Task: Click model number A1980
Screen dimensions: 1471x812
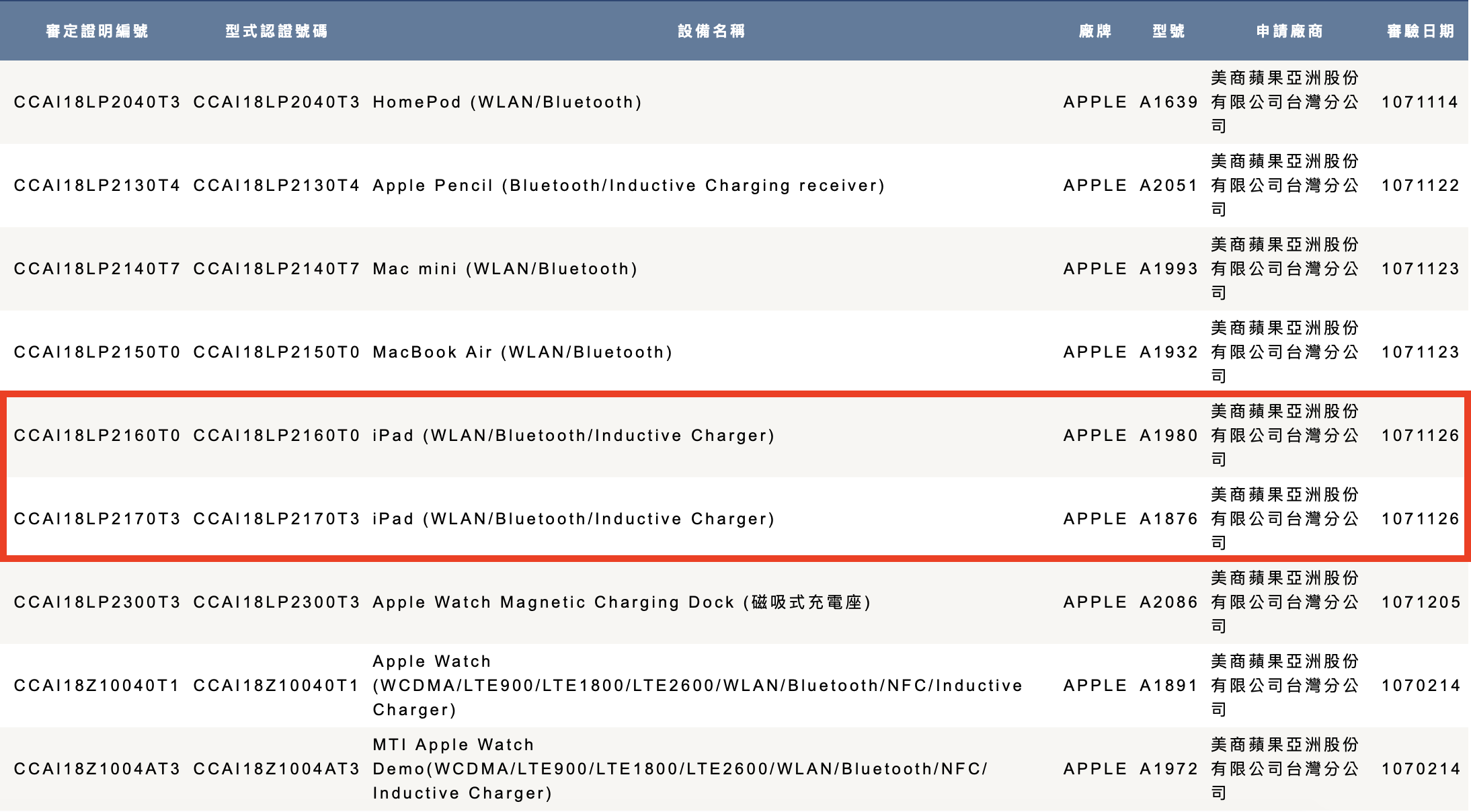Action: [1168, 436]
